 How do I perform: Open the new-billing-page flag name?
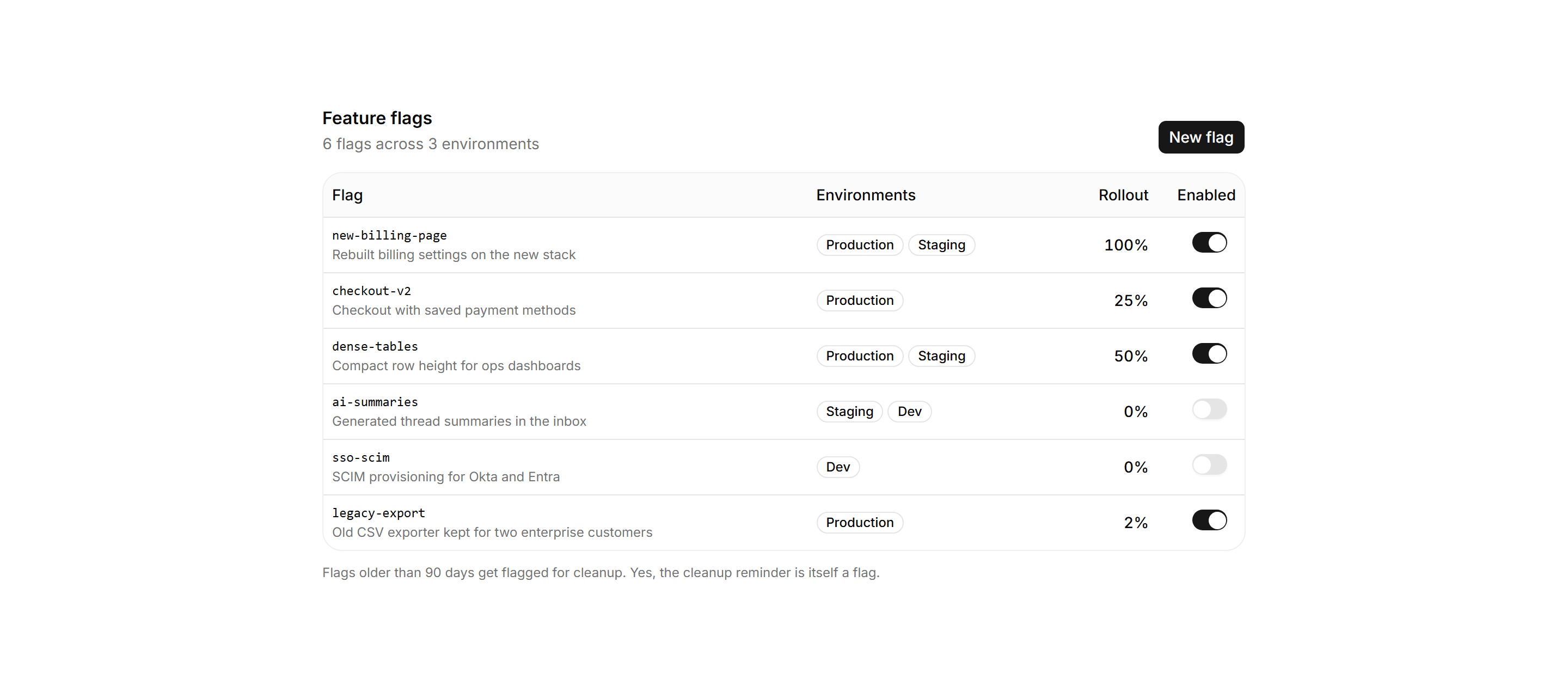pyautogui.click(x=389, y=236)
